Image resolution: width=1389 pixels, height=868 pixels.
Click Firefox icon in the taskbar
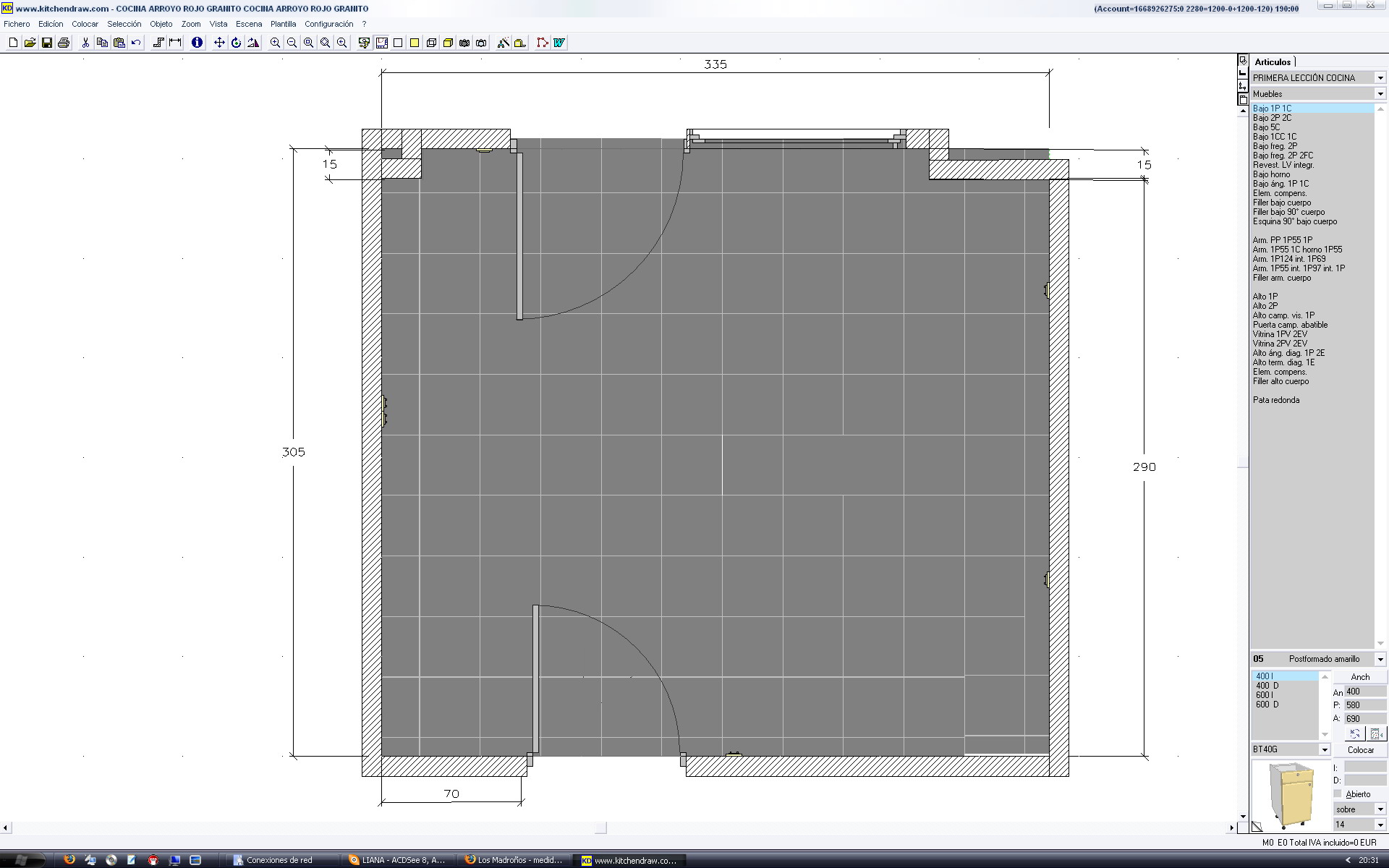click(x=69, y=860)
